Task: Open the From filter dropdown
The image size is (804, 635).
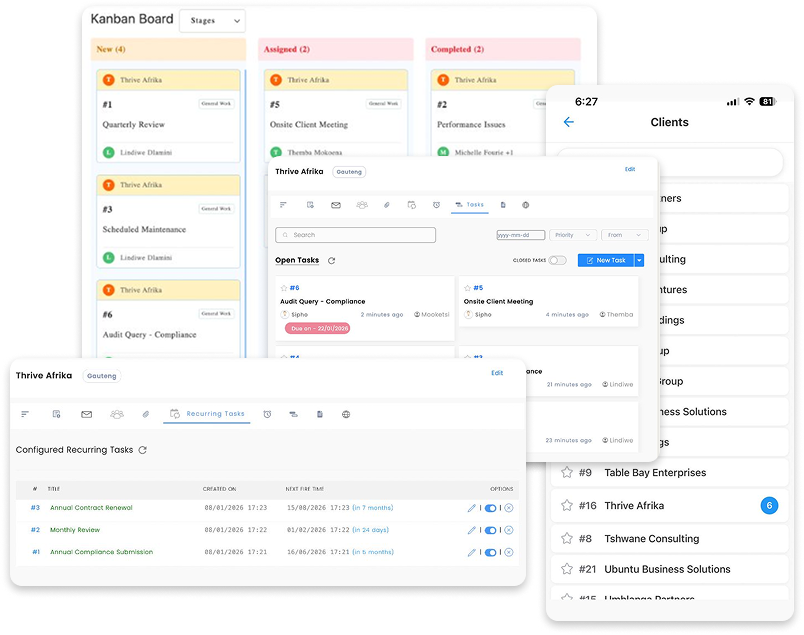Action: (625, 235)
